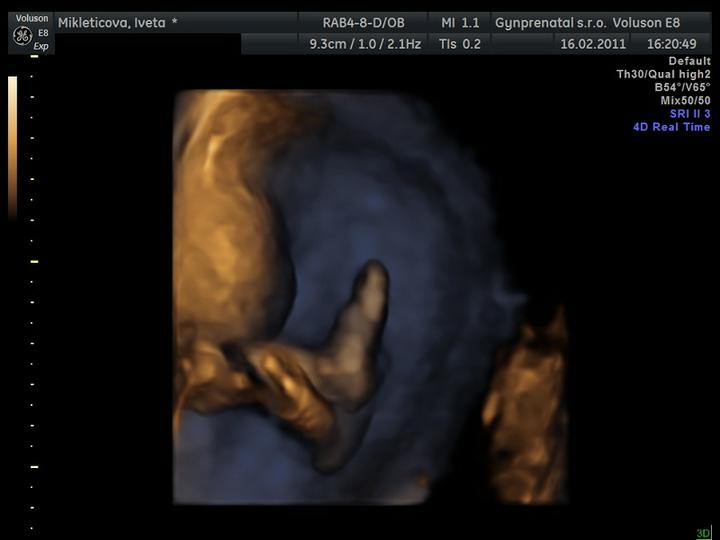Click the GE logo icon
720x540 pixels.
pos(21,35)
